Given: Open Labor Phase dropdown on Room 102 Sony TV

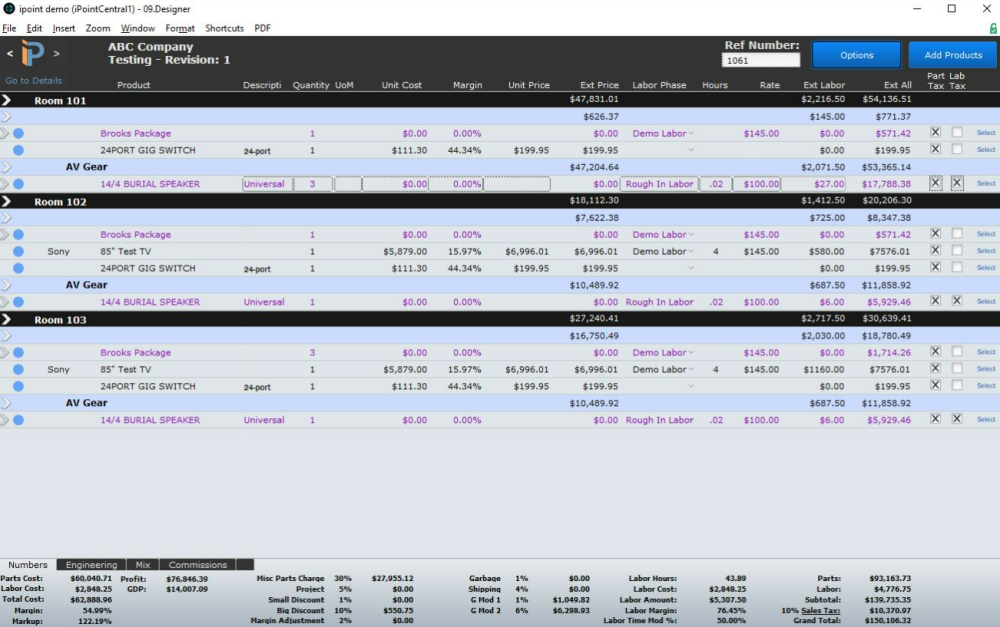Looking at the screenshot, I should 691,251.
